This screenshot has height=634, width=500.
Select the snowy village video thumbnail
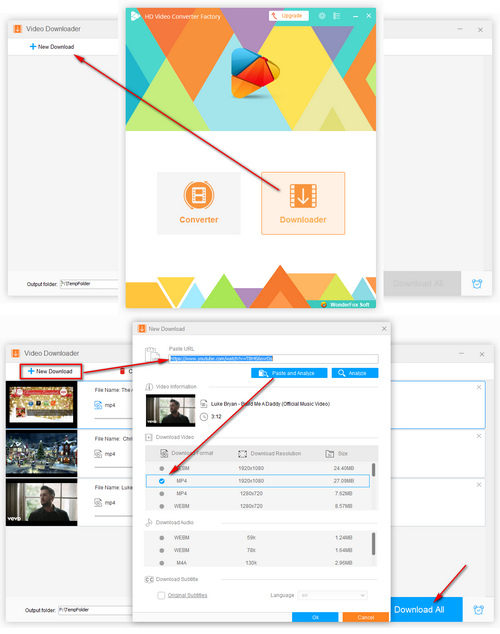pyautogui.click(x=41, y=453)
